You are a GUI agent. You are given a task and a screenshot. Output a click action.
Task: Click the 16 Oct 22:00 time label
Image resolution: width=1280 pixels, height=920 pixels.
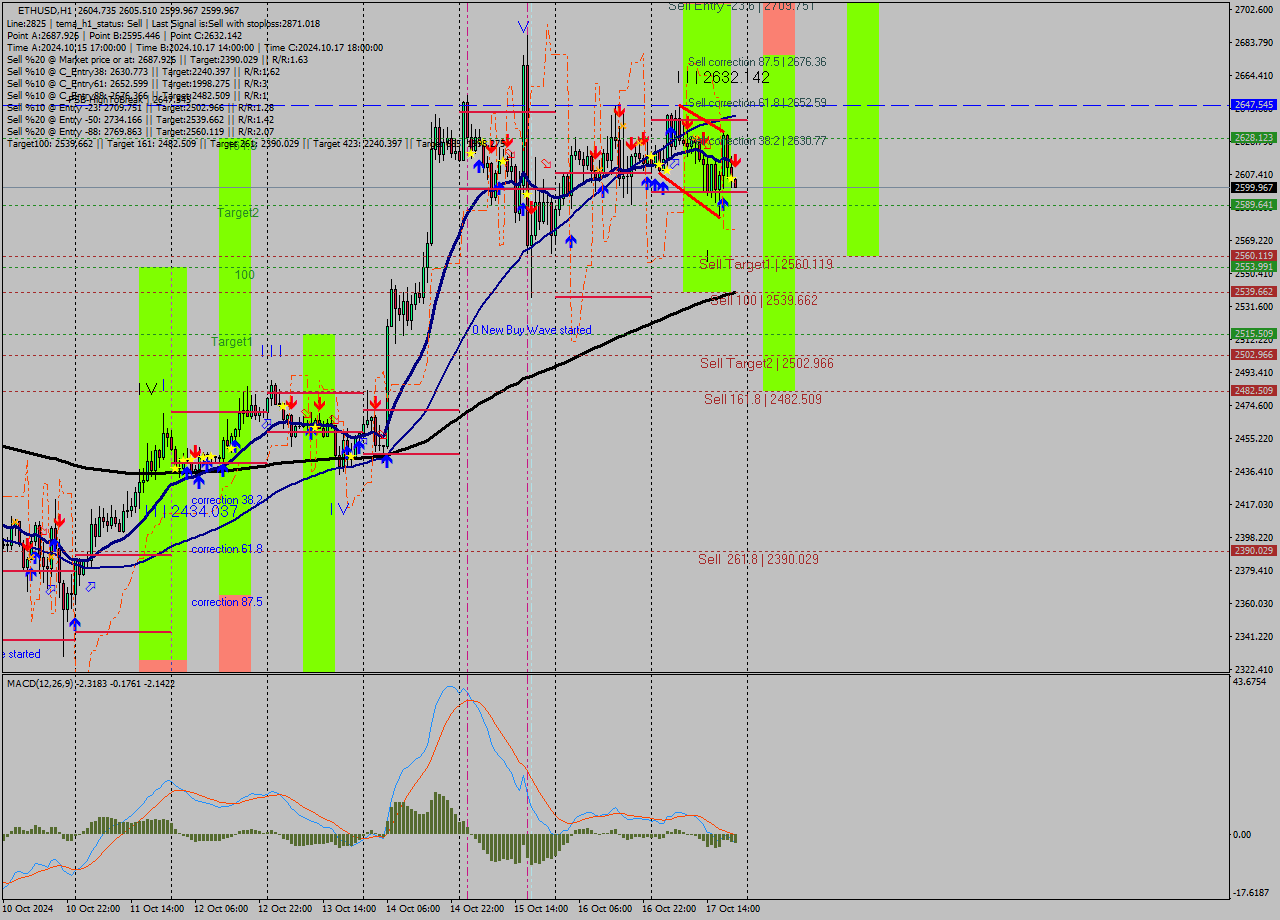(669, 909)
